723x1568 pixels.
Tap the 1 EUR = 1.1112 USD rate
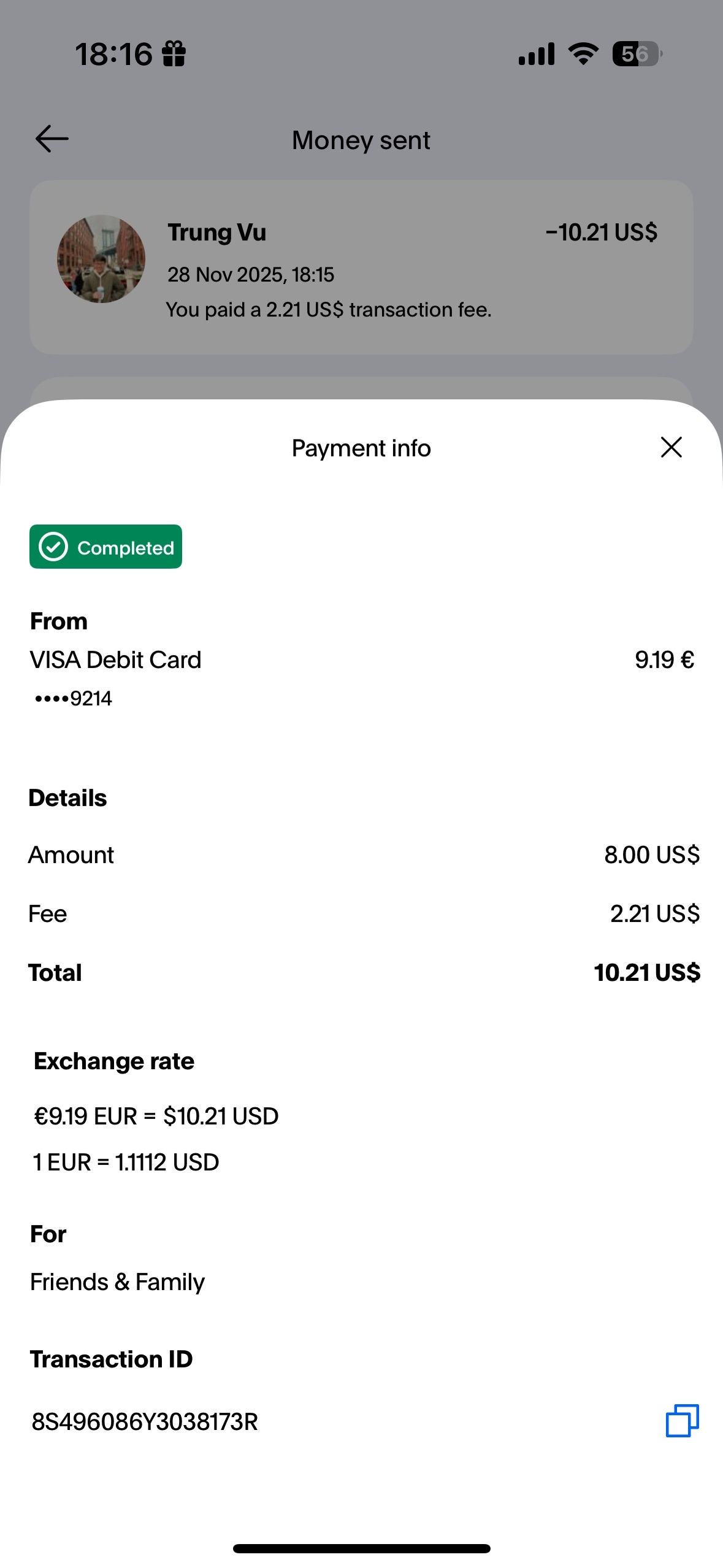(126, 1162)
